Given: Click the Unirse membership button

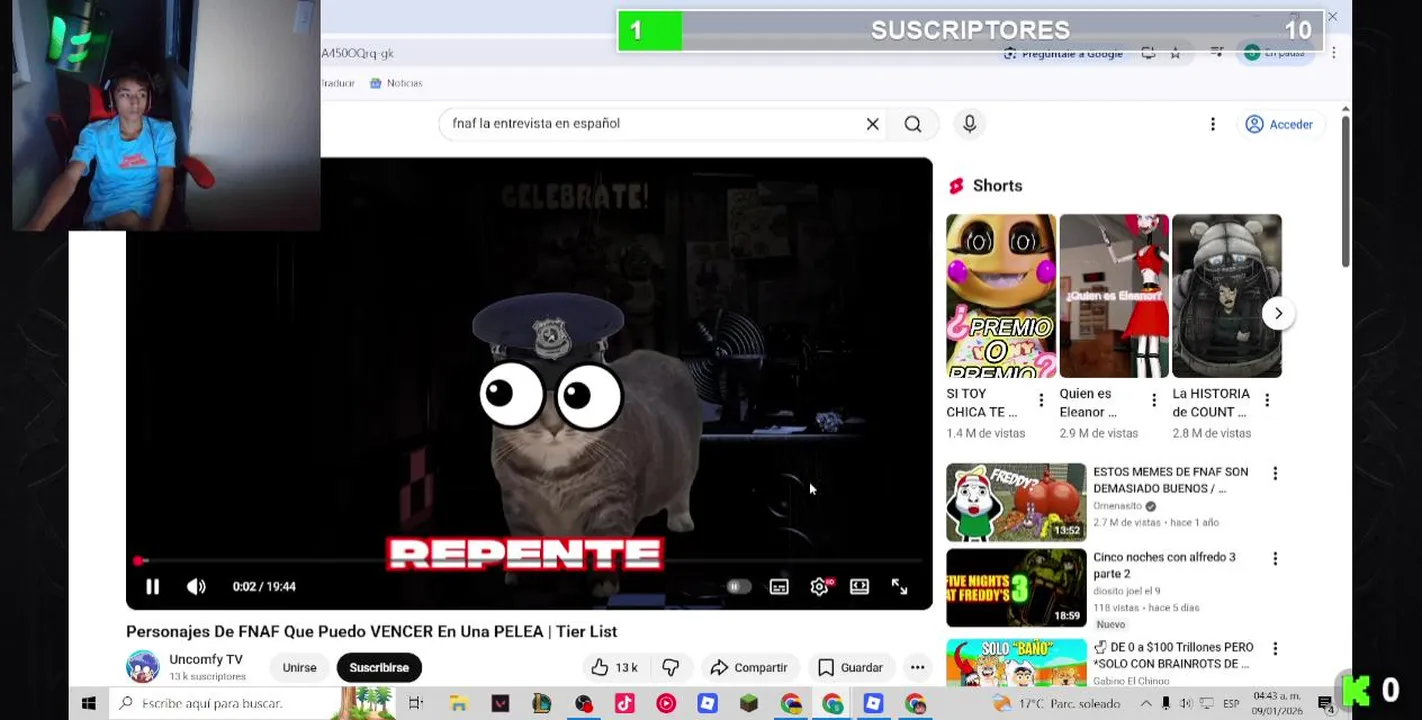Looking at the screenshot, I should (x=299, y=667).
